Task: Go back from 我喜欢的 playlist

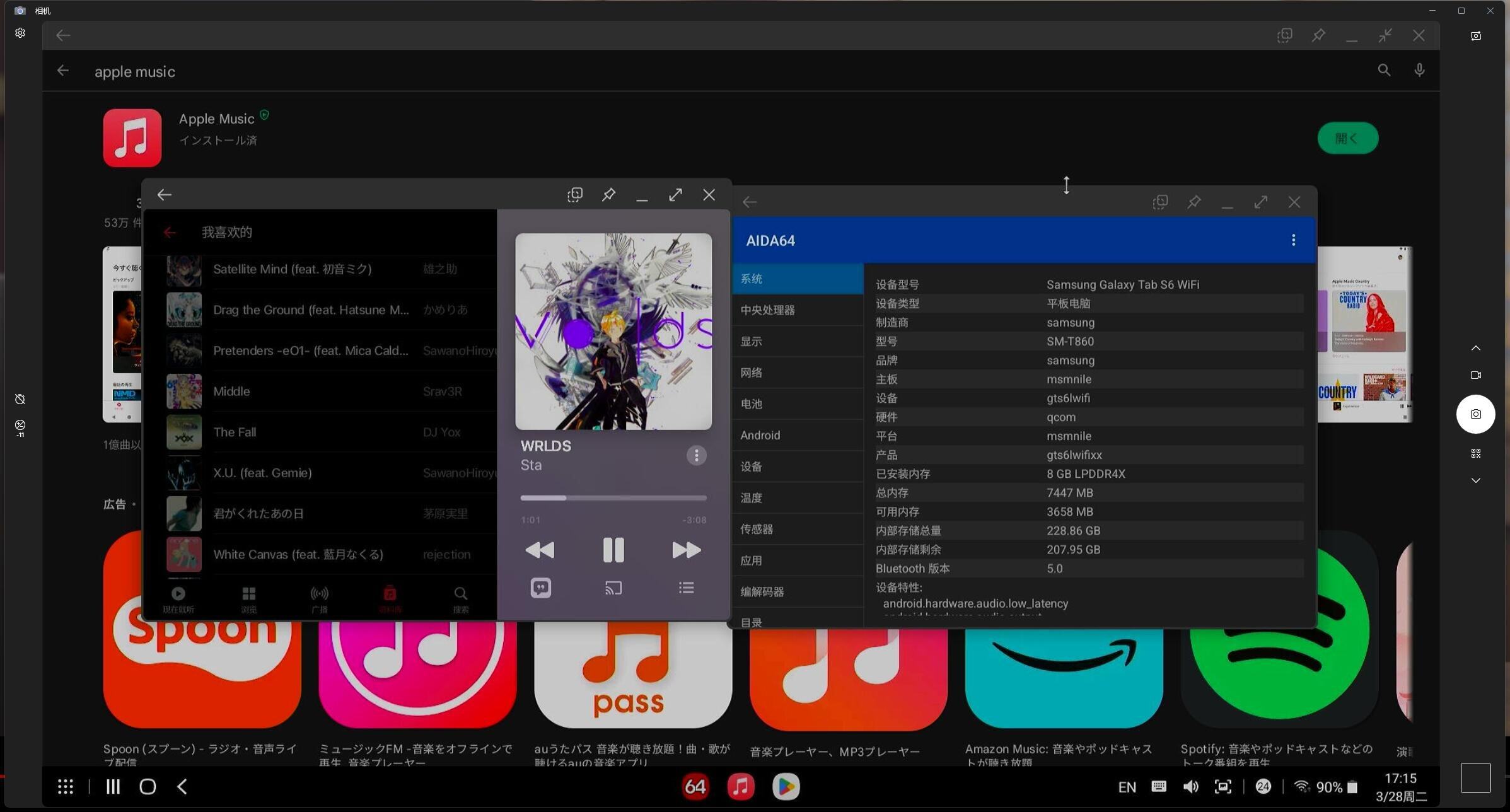Action: click(x=169, y=232)
